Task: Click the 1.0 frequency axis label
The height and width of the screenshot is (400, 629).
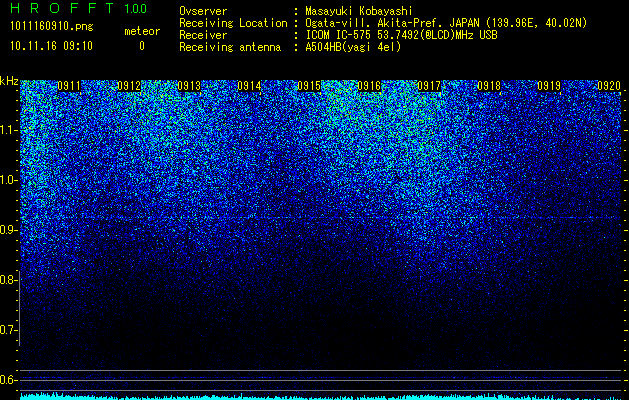Action: coord(9,180)
